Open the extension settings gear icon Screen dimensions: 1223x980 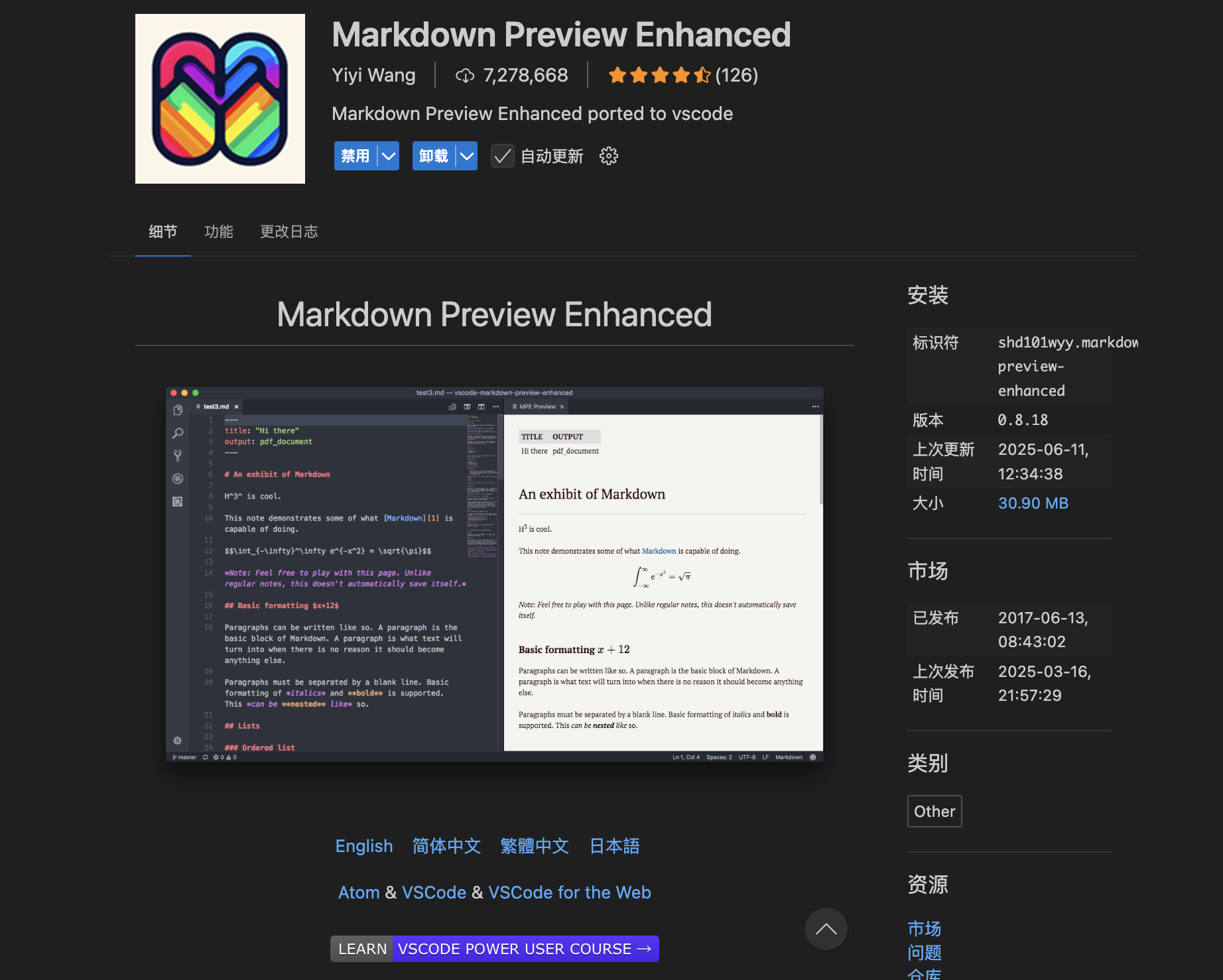(609, 156)
